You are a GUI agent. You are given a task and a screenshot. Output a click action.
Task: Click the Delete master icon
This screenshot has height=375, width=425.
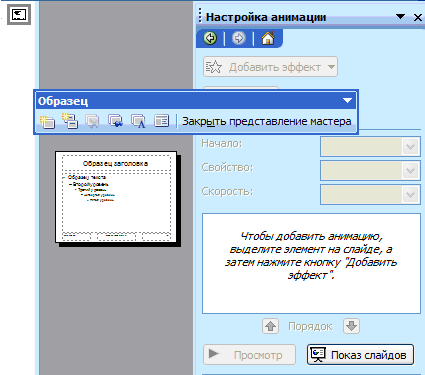92,121
